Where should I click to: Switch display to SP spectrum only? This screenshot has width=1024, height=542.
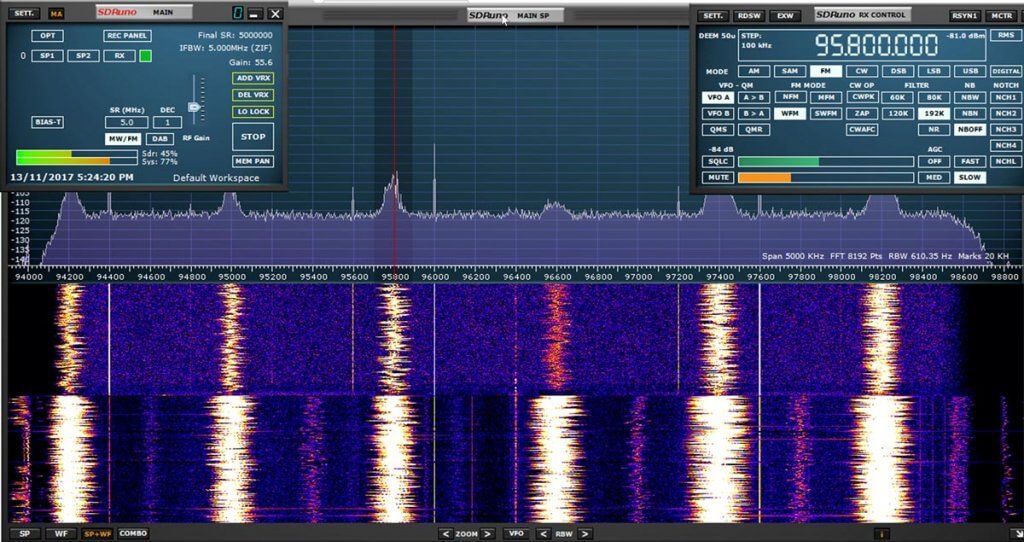point(25,534)
